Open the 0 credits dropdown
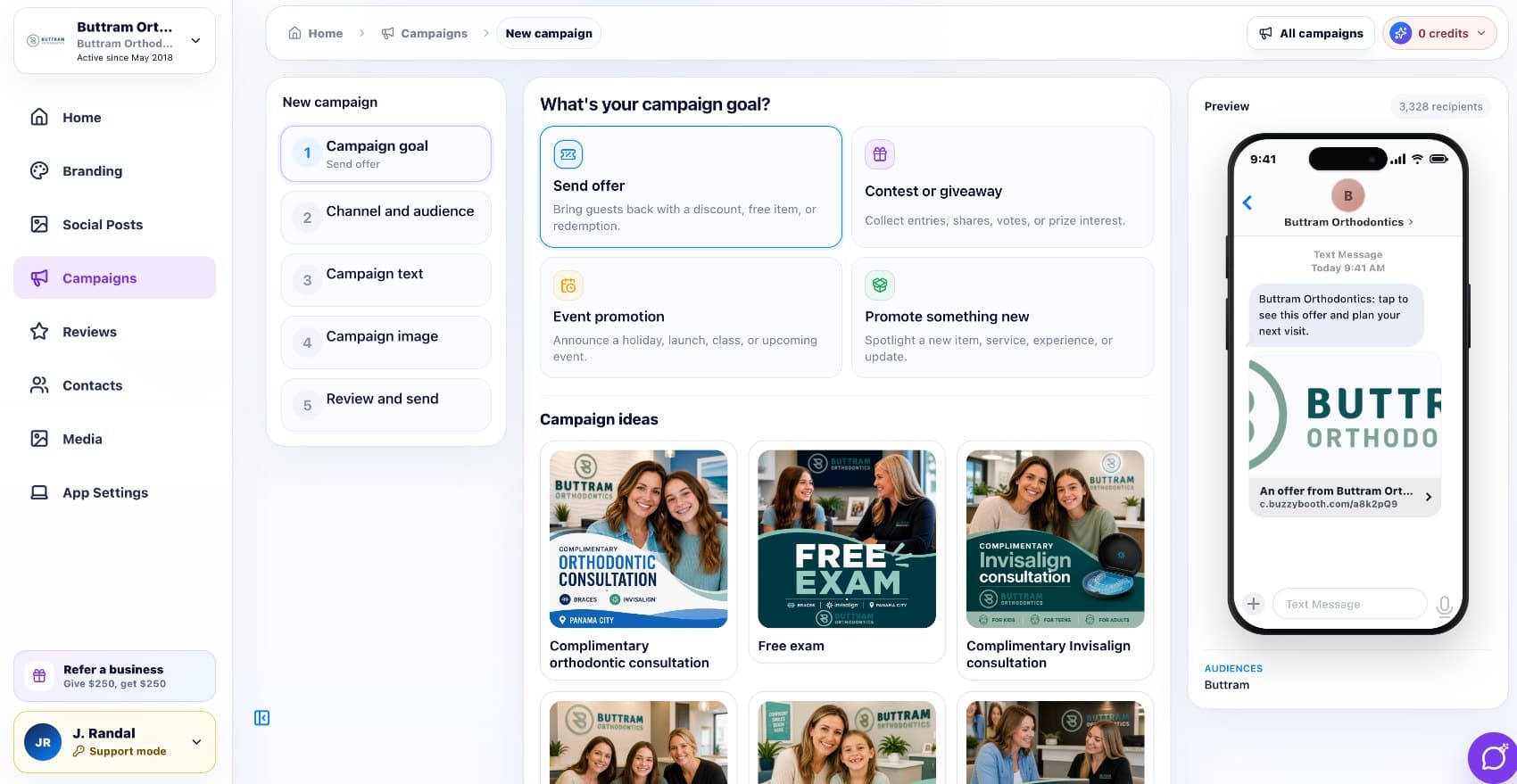Viewport: 1517px width, 784px height. coord(1439,33)
